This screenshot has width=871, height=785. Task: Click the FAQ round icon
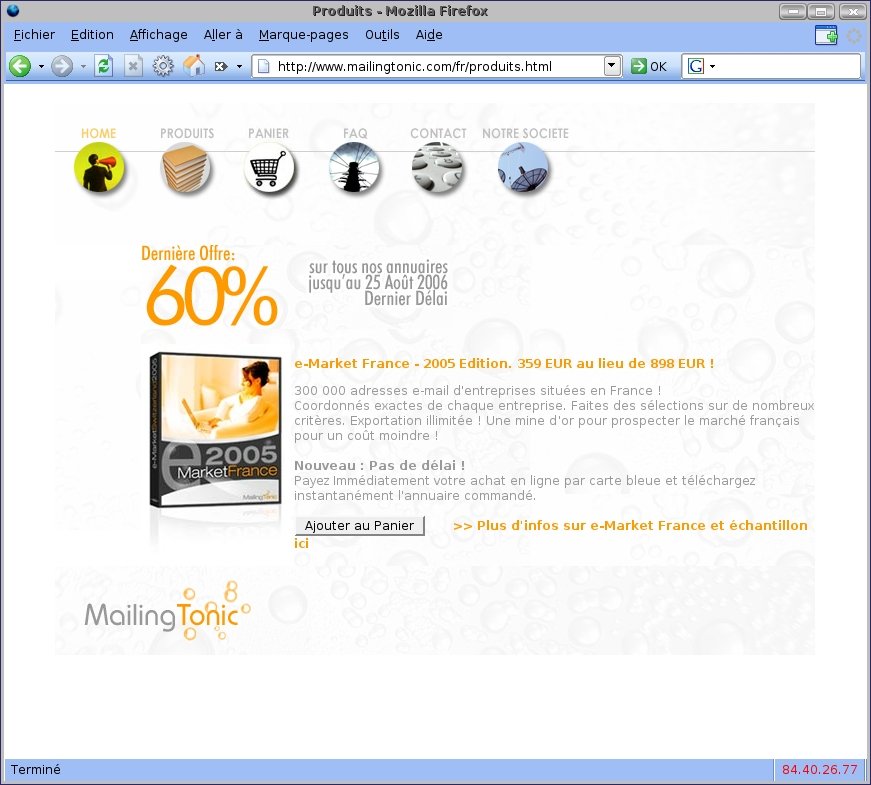pyautogui.click(x=354, y=168)
